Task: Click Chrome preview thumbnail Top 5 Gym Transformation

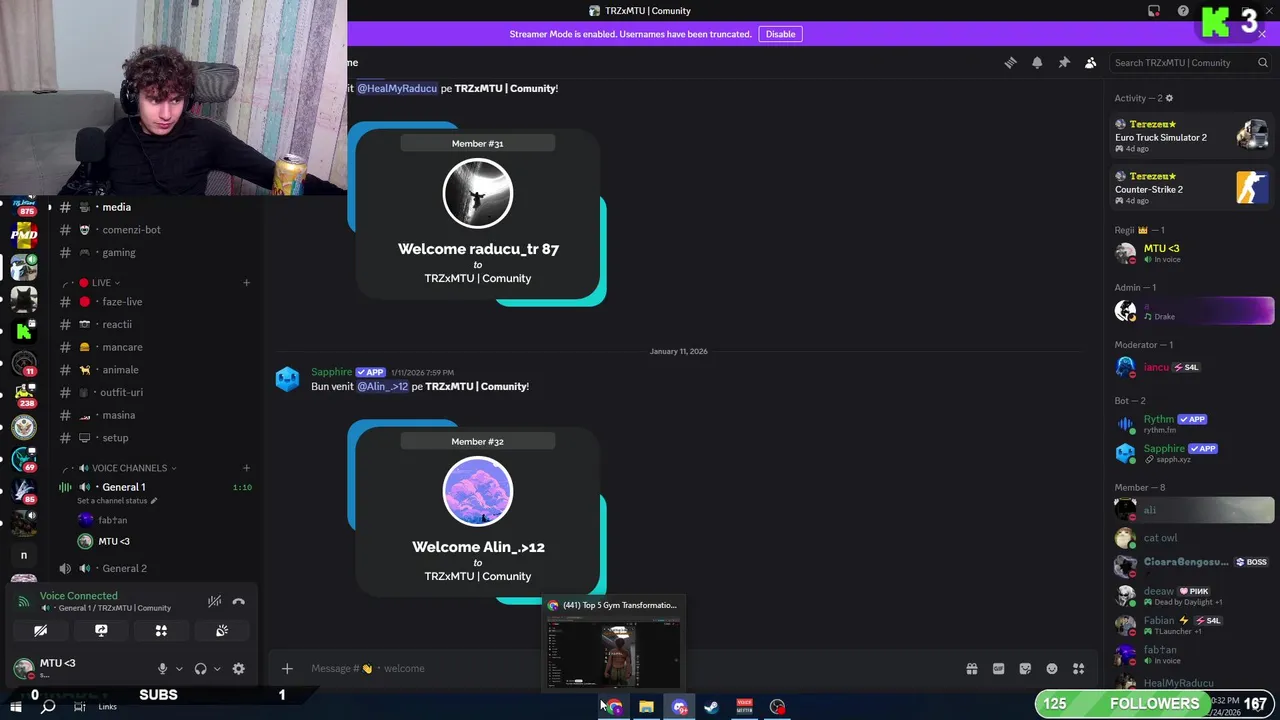Action: tap(613, 653)
